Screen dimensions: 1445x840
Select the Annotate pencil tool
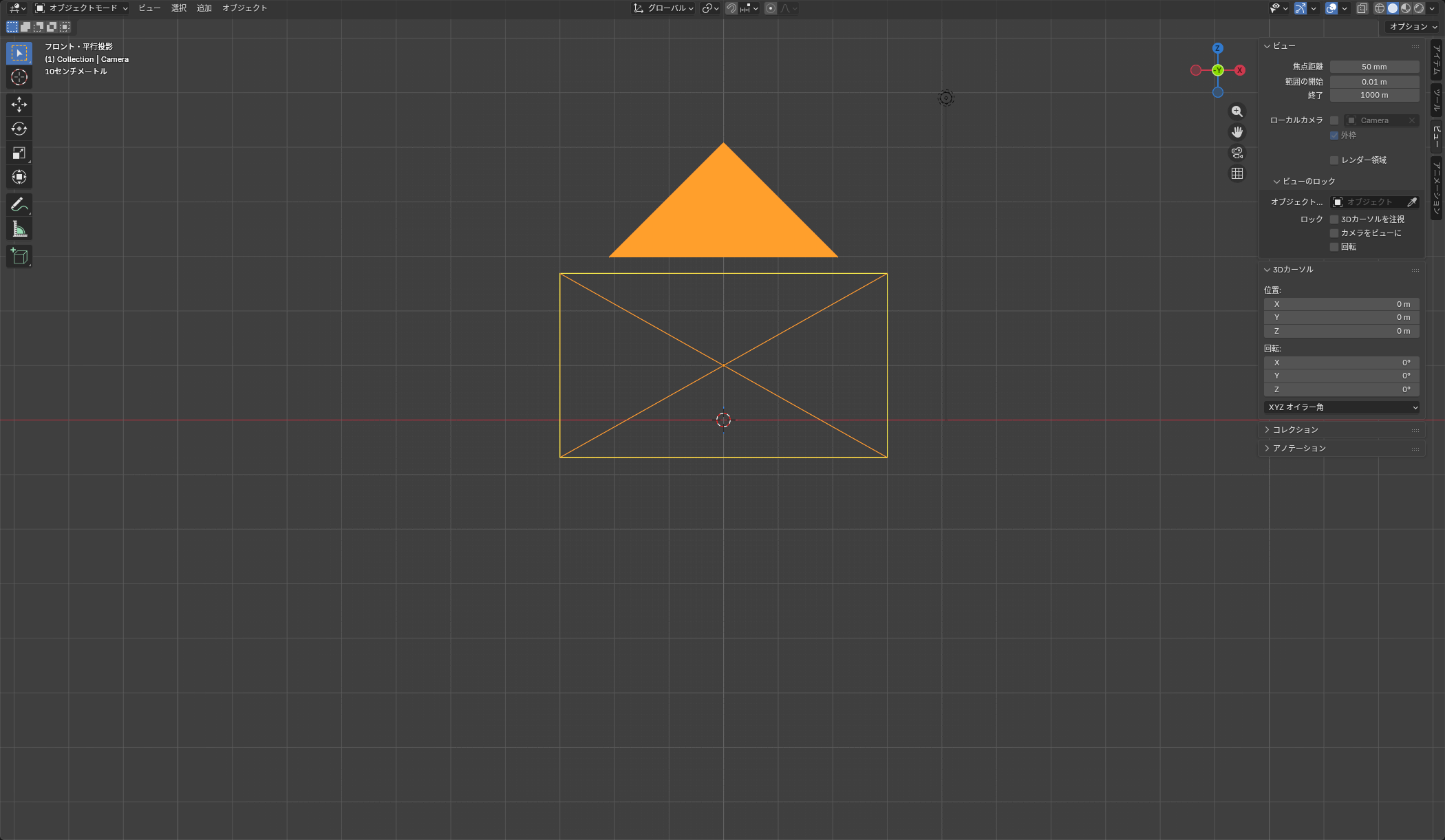pyautogui.click(x=19, y=204)
